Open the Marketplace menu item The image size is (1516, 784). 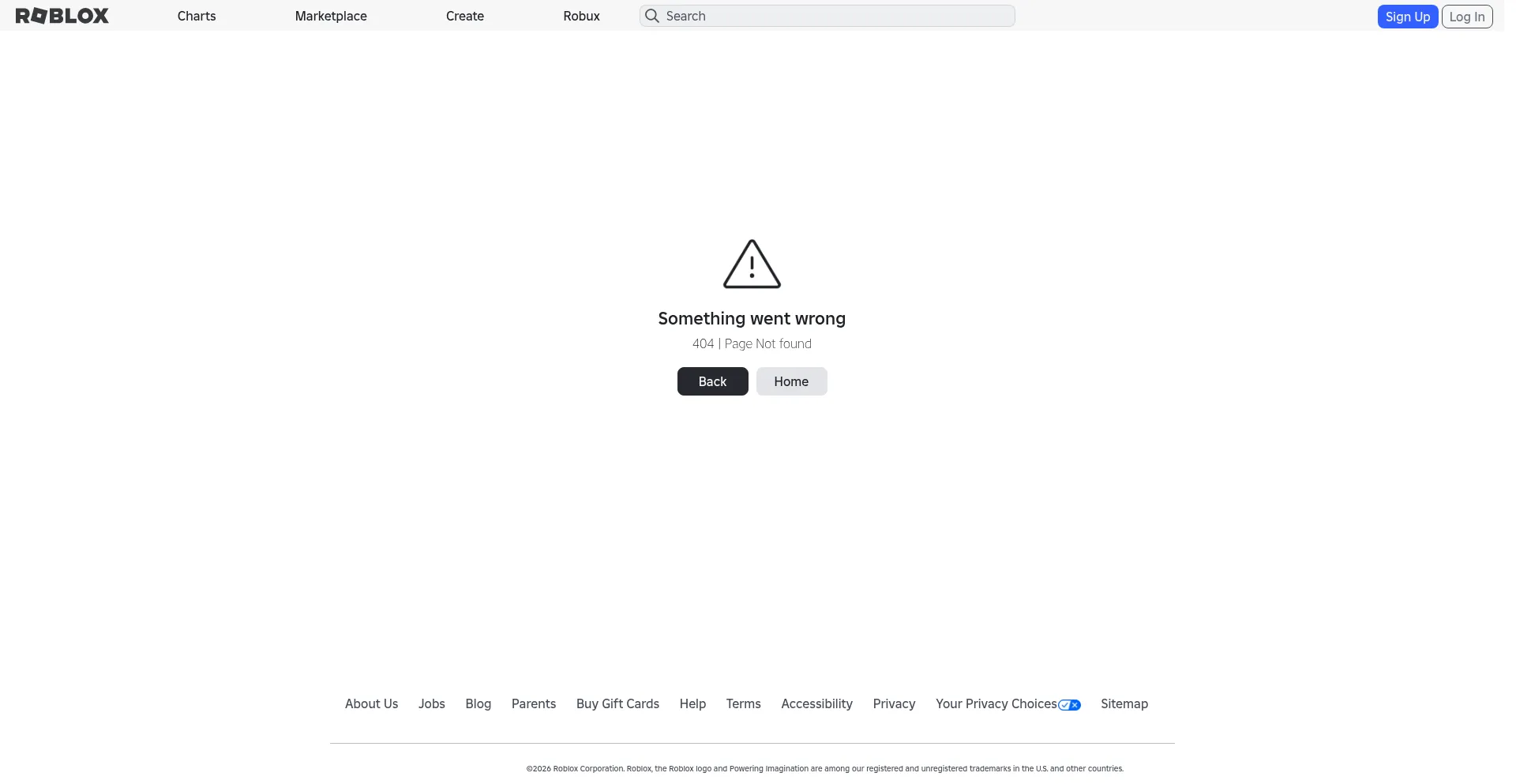pos(331,16)
